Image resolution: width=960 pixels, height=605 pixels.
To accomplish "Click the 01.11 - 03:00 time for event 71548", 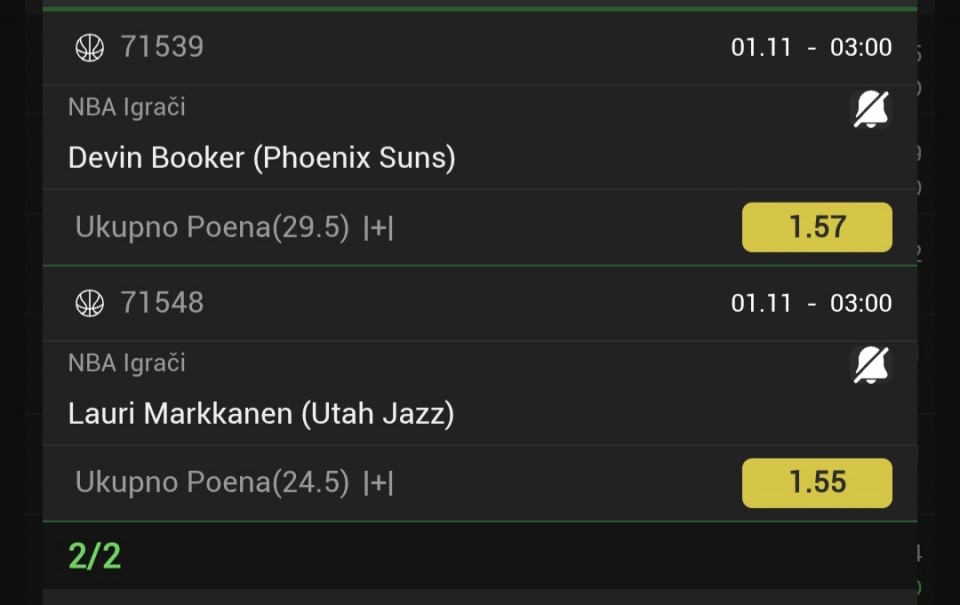I will click(x=811, y=303).
